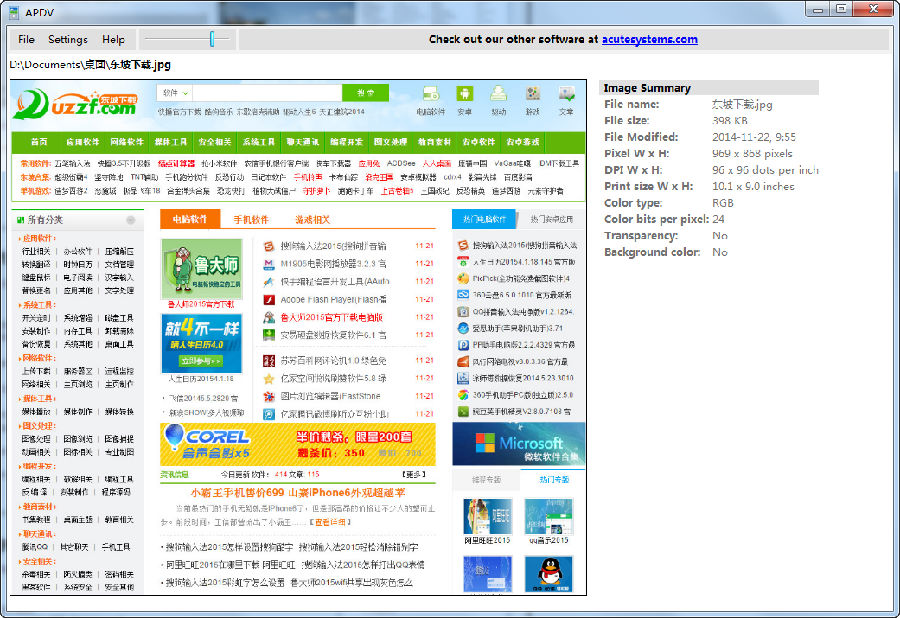Open the 软件 dropdown beside the search box
The image size is (900, 618).
pos(174,92)
